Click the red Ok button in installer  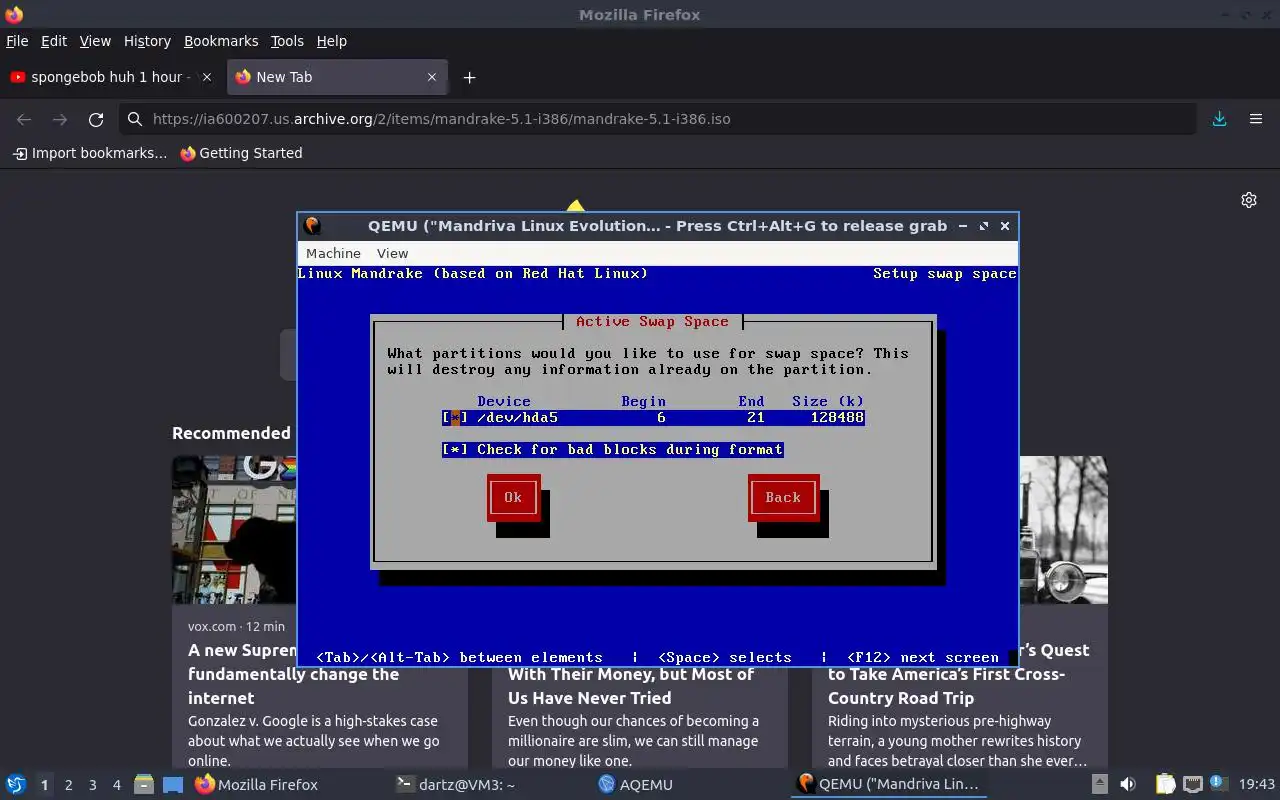[x=513, y=497]
